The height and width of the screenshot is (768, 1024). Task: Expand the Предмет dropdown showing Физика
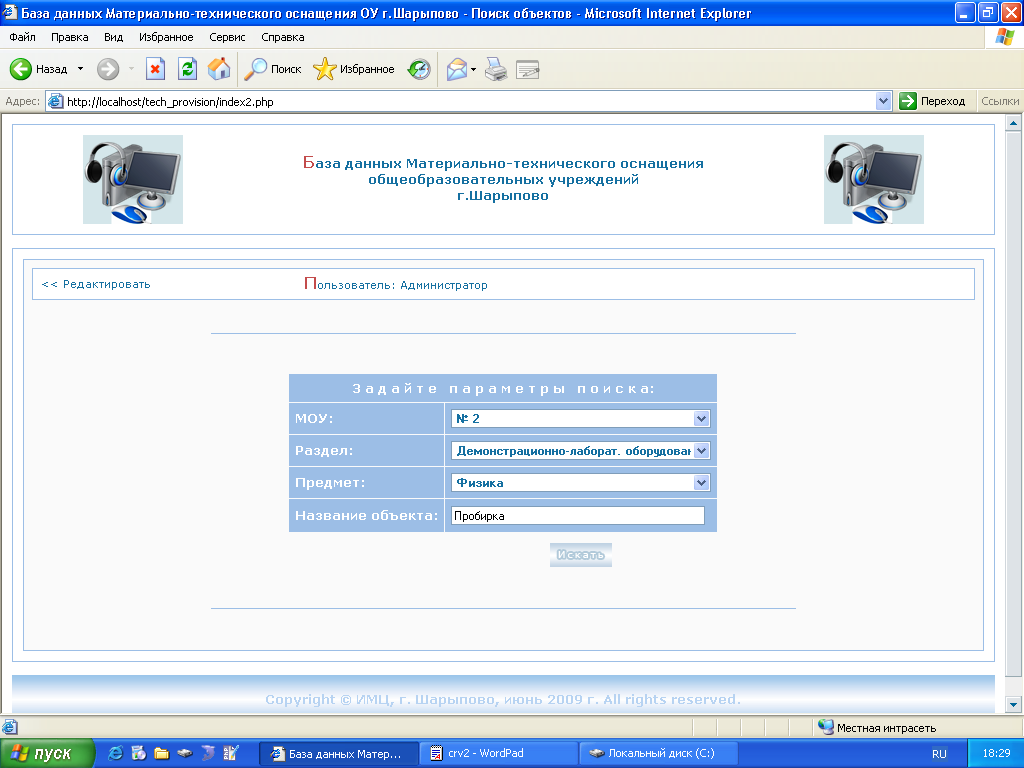coord(701,483)
